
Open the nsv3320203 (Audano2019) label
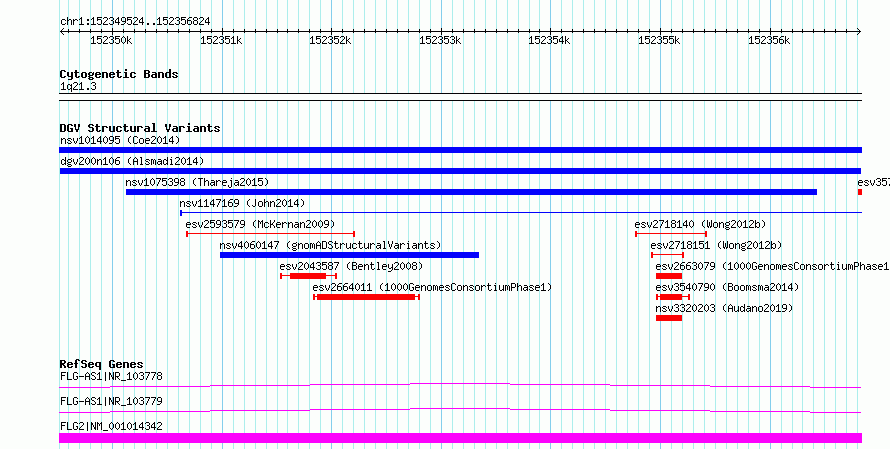tap(724, 308)
